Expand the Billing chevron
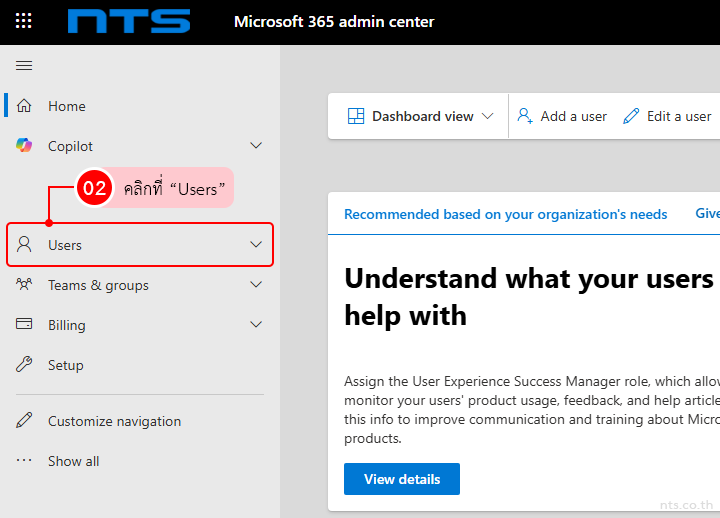720x518 pixels. pos(256,325)
